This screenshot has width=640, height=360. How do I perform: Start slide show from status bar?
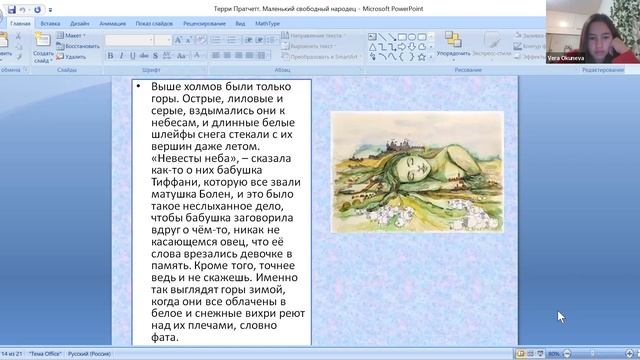point(540,353)
